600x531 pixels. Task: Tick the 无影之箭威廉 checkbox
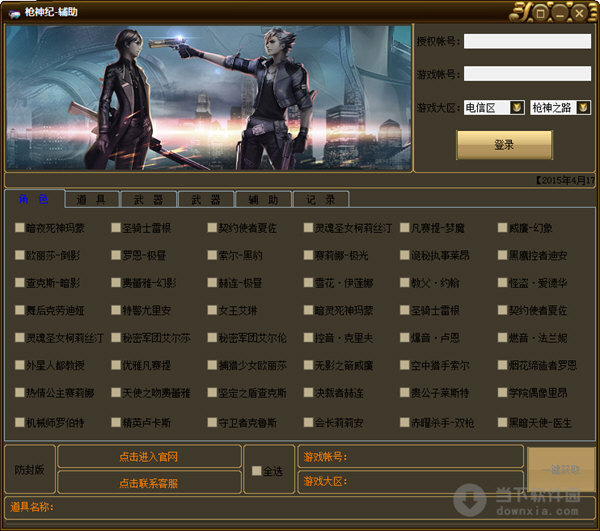click(x=308, y=365)
